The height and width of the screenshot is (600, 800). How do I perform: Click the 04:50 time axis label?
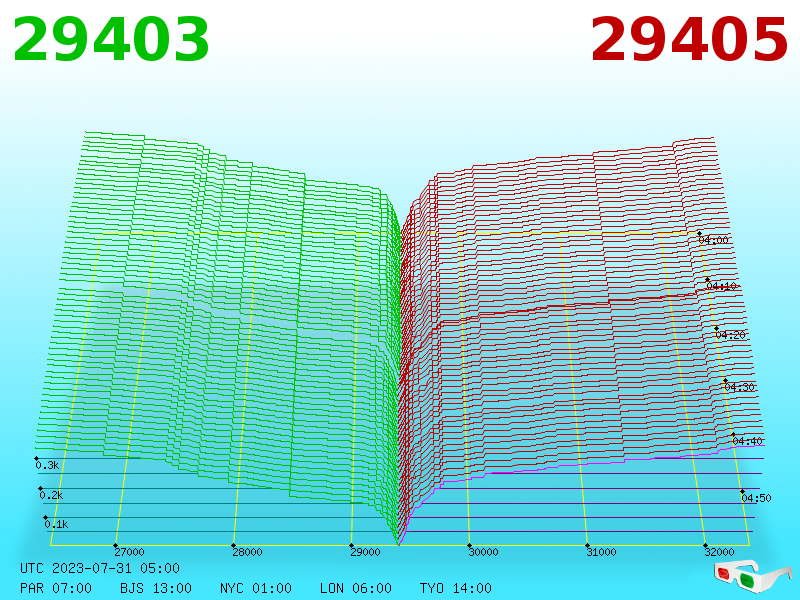tap(756, 498)
